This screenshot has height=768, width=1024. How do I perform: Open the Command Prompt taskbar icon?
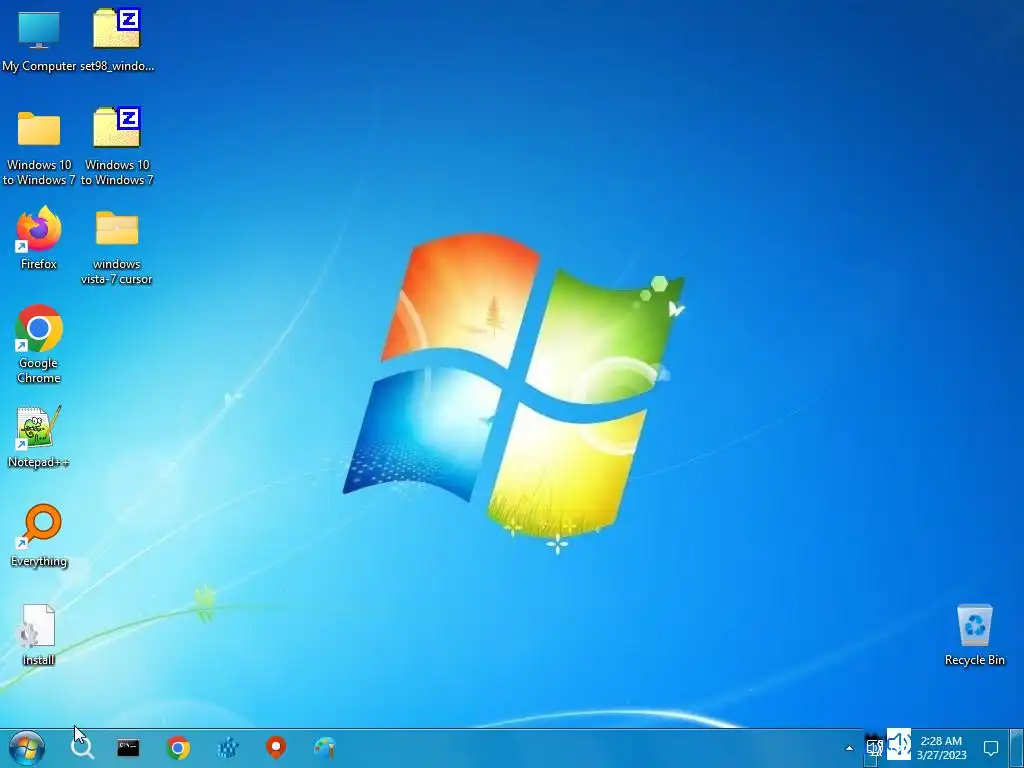click(x=128, y=748)
